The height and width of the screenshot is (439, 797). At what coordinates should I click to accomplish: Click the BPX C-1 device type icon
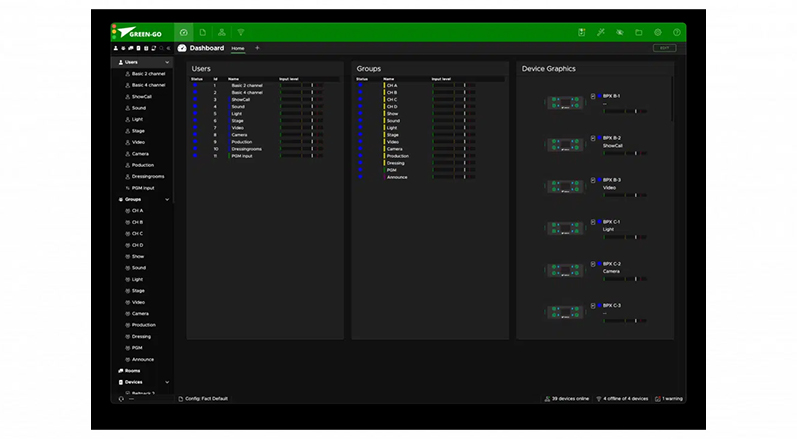pos(593,222)
